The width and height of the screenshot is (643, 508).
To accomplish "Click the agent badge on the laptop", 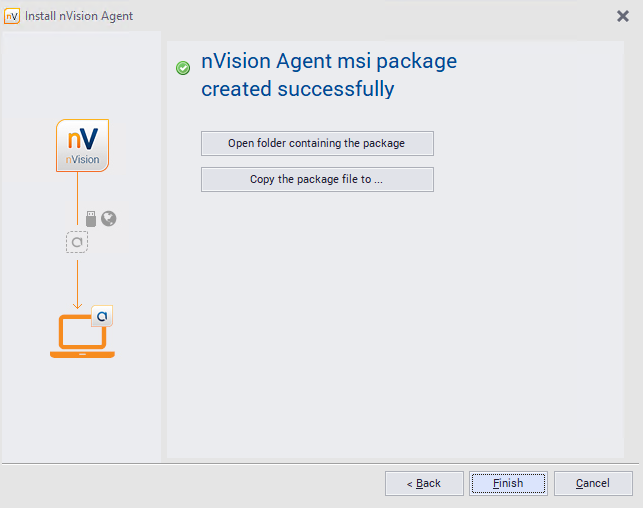I will coord(102,316).
